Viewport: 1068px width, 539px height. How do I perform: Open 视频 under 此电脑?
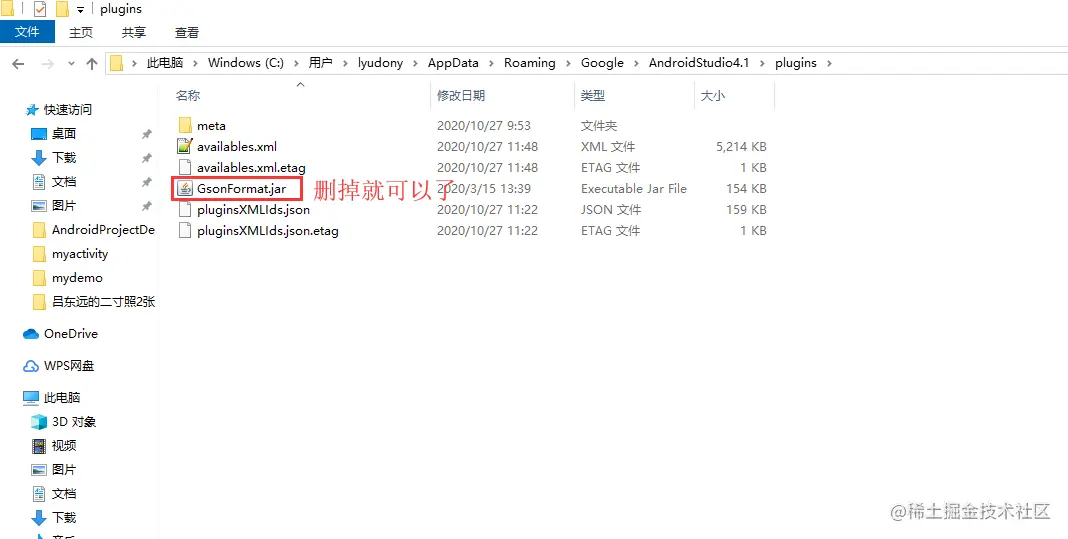tap(63, 446)
